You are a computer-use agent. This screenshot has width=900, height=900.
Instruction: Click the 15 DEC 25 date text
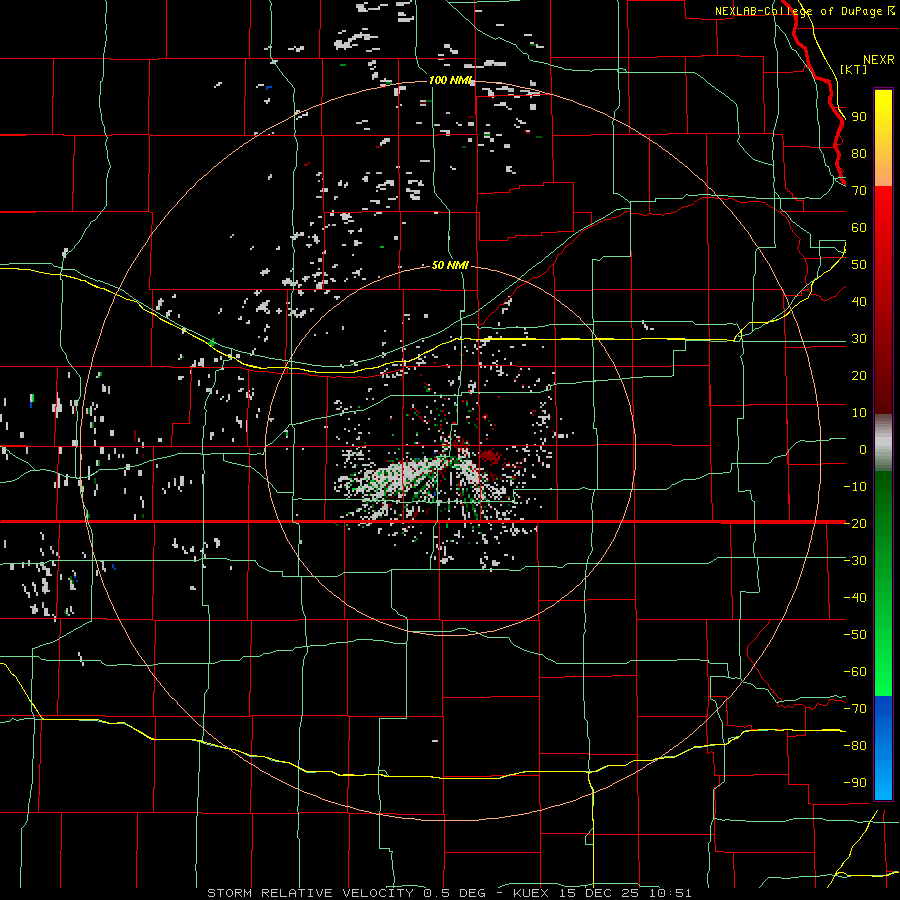coord(599,893)
